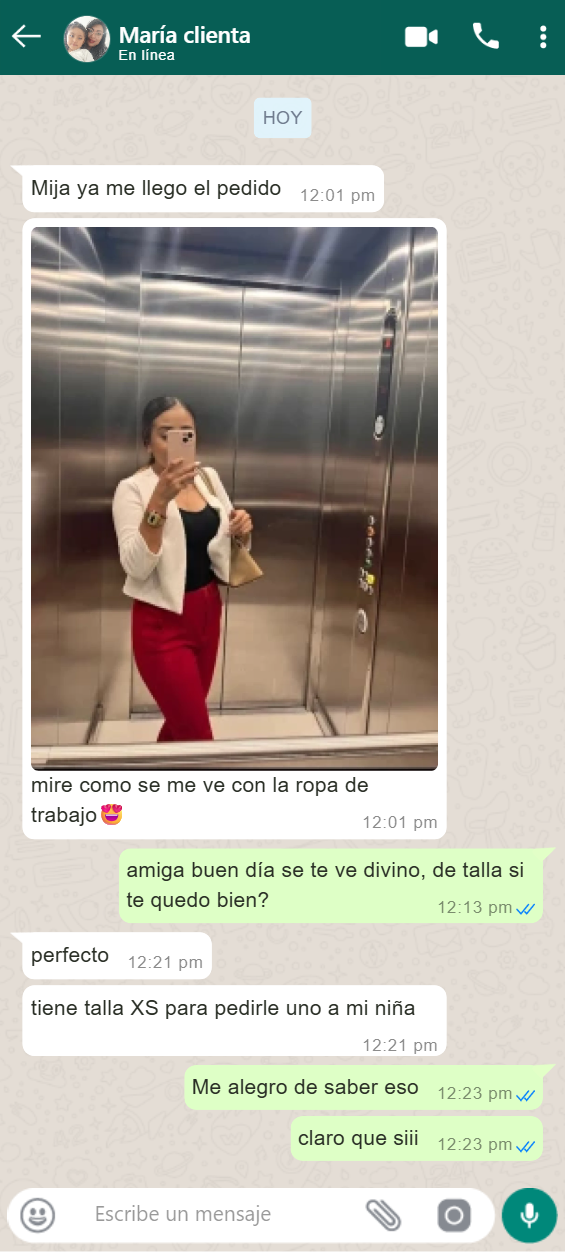Screen dimensions: 565x1252
Task: Open the emoji picker
Action: [38, 1215]
